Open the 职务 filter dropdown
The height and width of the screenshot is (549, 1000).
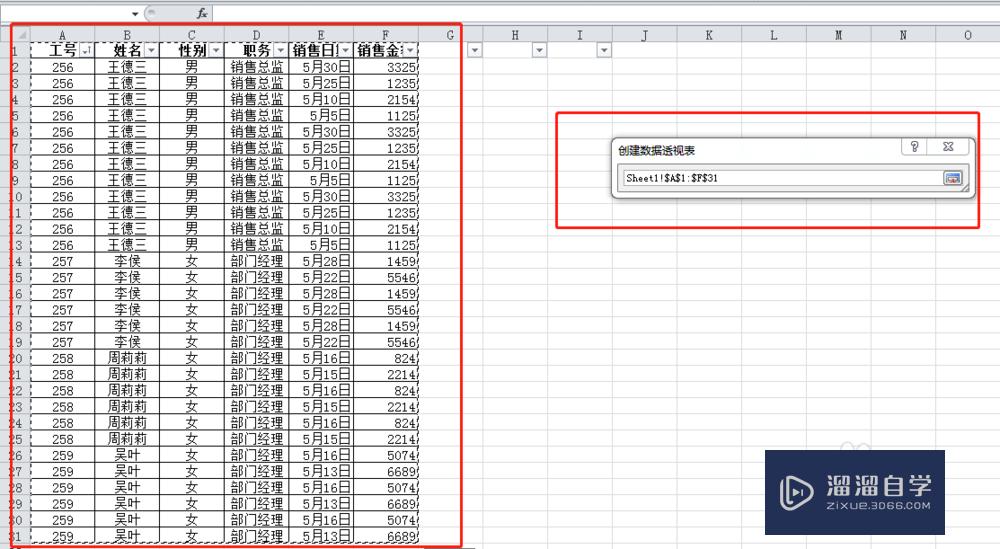pos(281,50)
